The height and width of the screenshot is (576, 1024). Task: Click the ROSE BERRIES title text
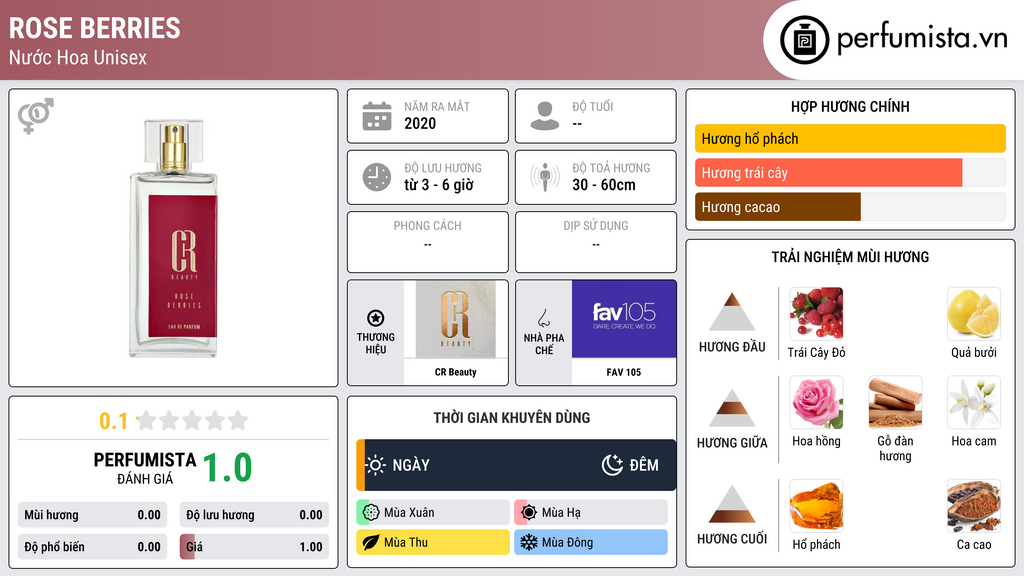point(95,28)
